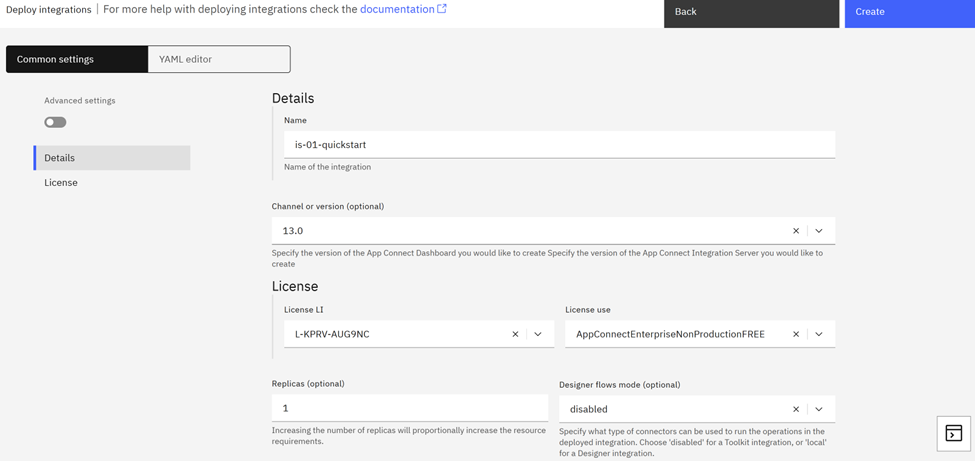The height and width of the screenshot is (461, 975).
Task: Expand the License use dropdown
Action: (x=819, y=334)
